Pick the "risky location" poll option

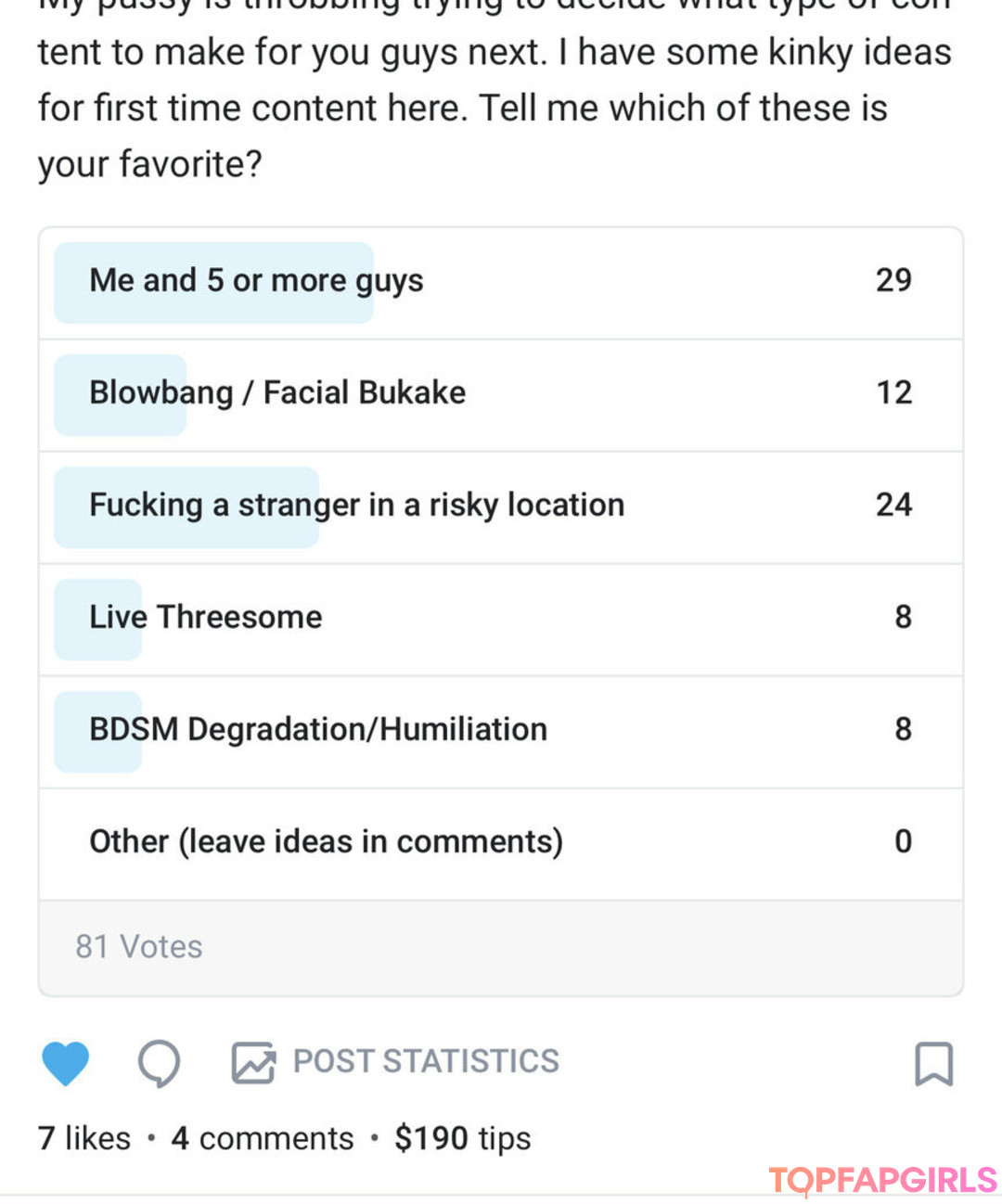coord(501,507)
